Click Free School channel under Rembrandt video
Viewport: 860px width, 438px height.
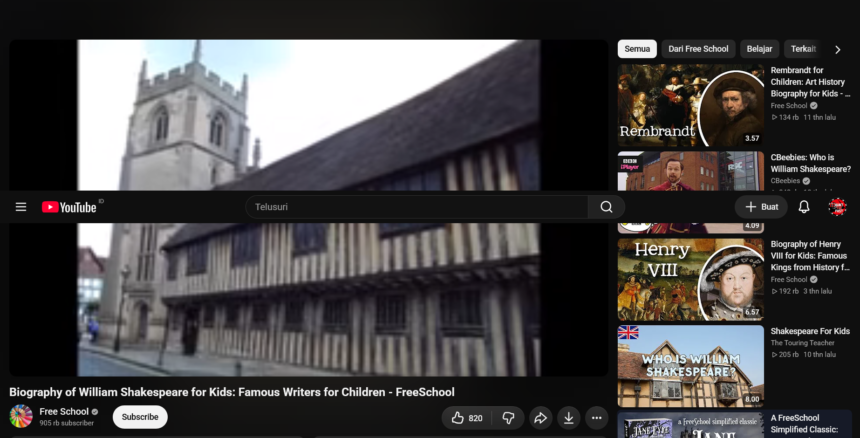(x=789, y=106)
